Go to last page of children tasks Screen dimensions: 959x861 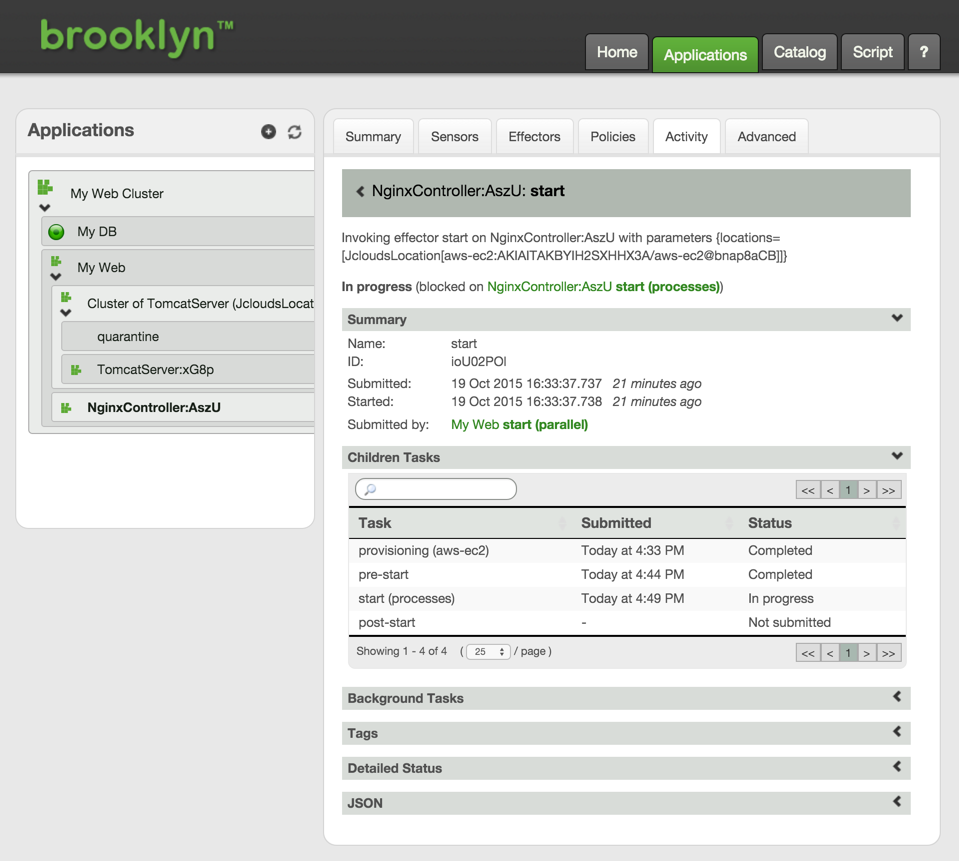tap(888, 490)
